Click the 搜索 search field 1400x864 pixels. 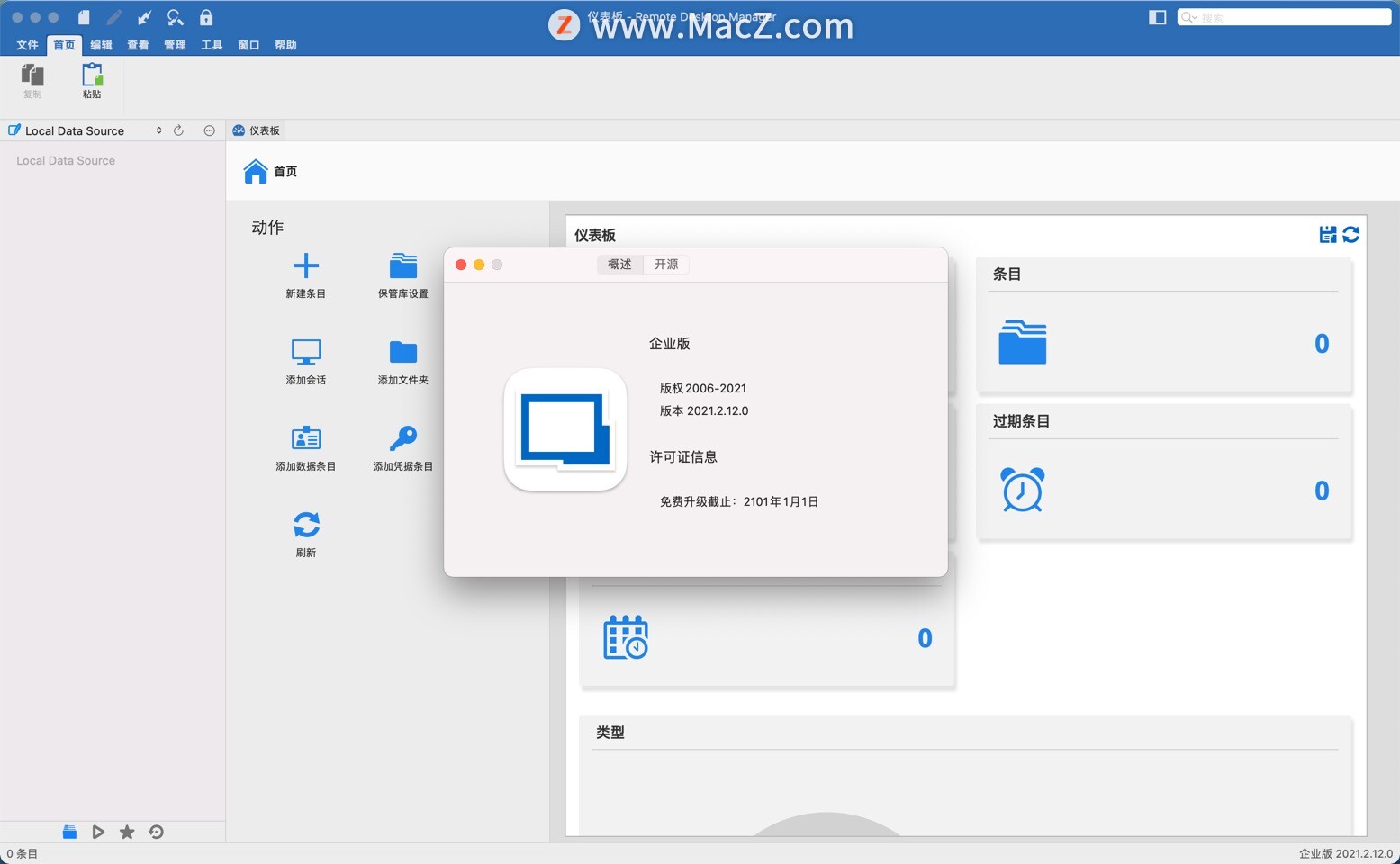point(1284,17)
